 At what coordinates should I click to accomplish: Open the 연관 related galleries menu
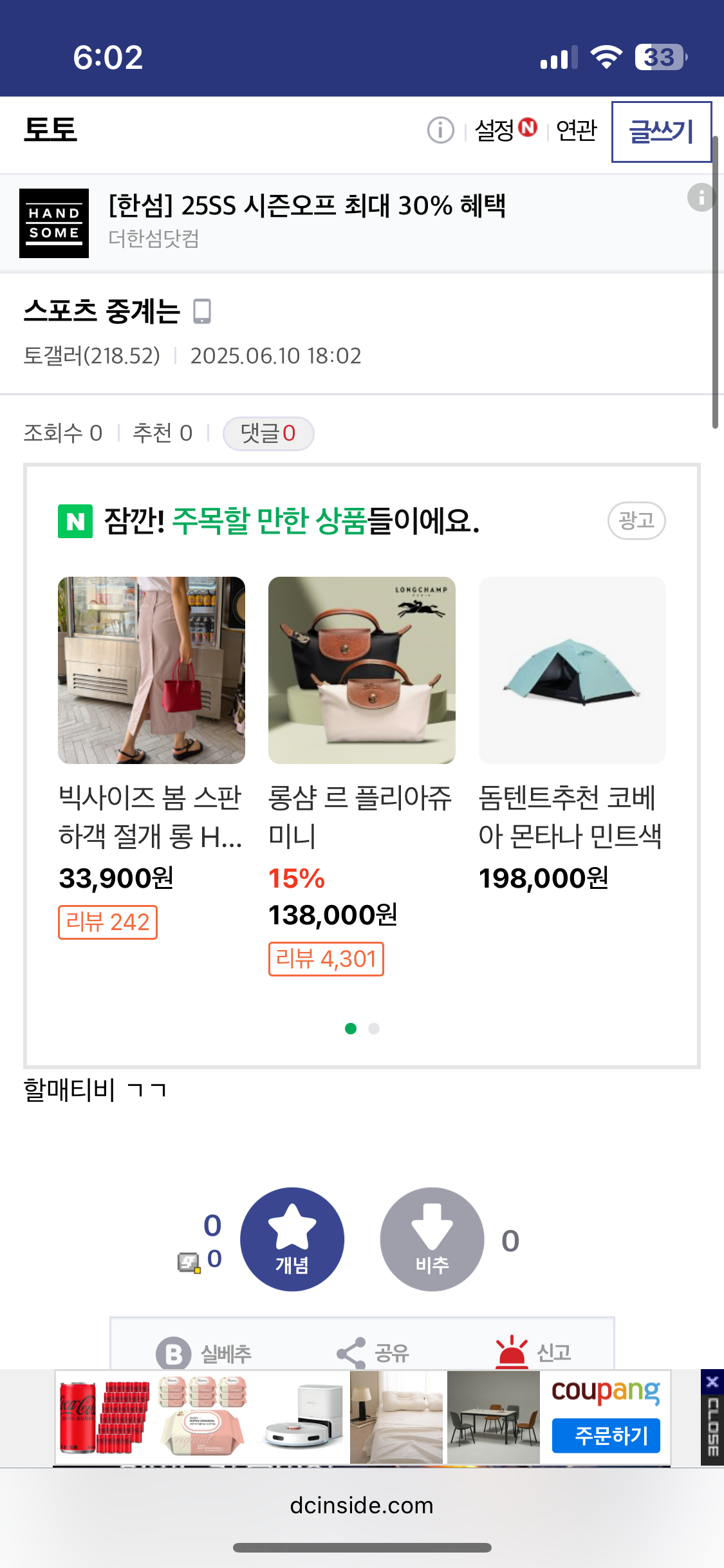576,131
